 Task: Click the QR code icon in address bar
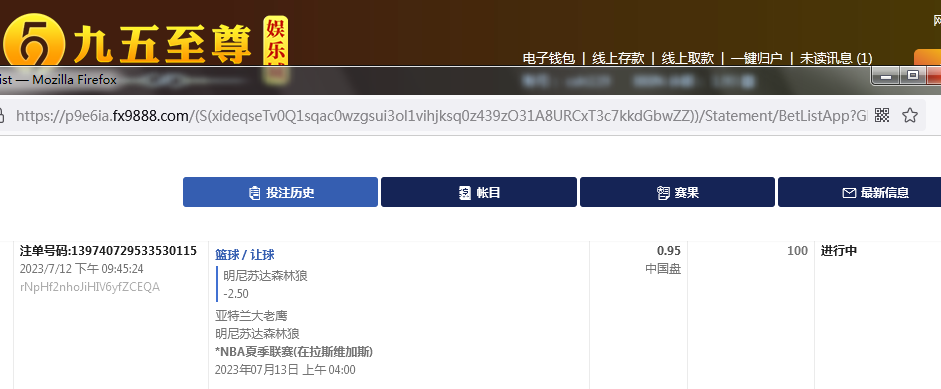(x=882, y=115)
